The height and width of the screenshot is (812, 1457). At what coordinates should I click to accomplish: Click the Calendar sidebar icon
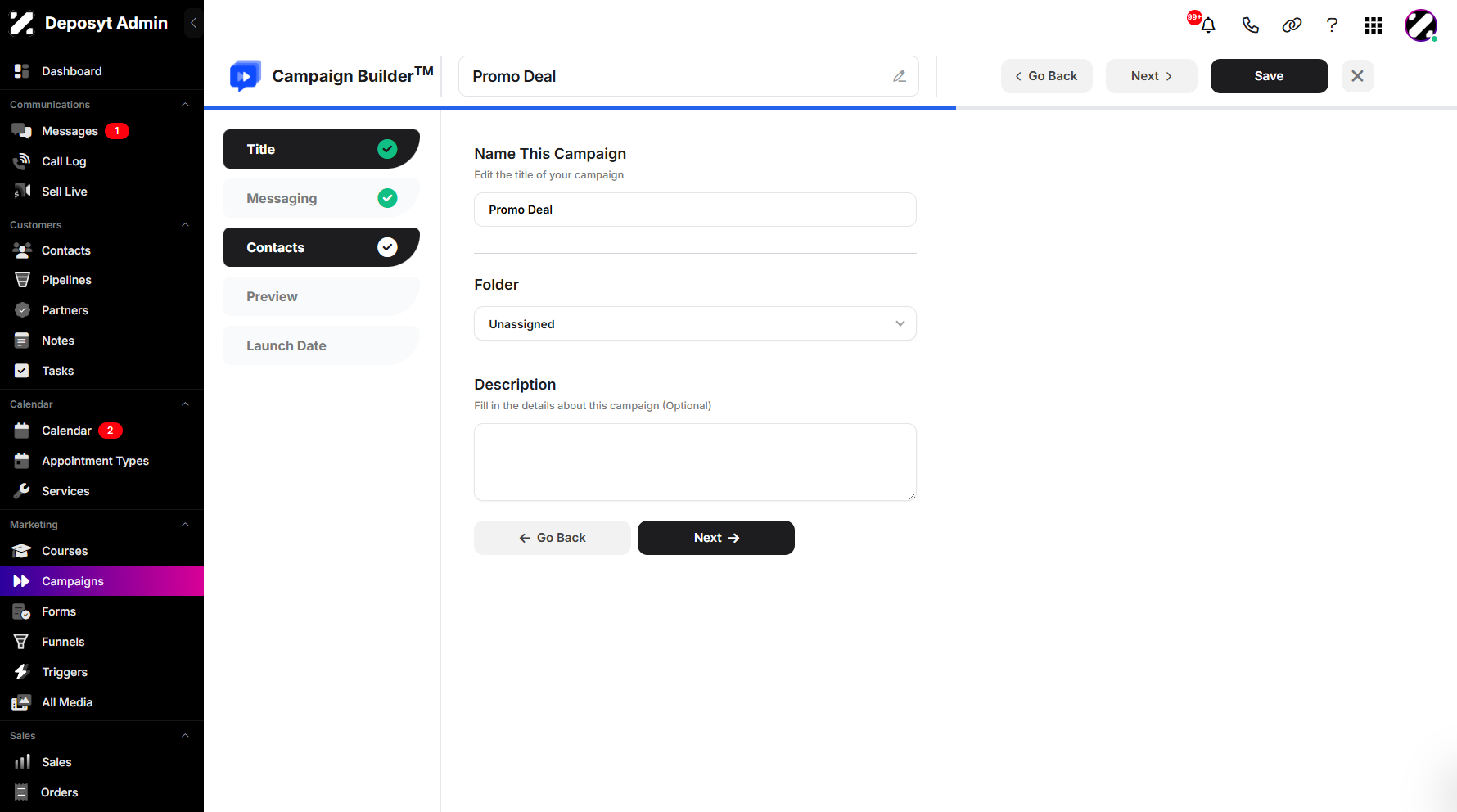[22, 431]
